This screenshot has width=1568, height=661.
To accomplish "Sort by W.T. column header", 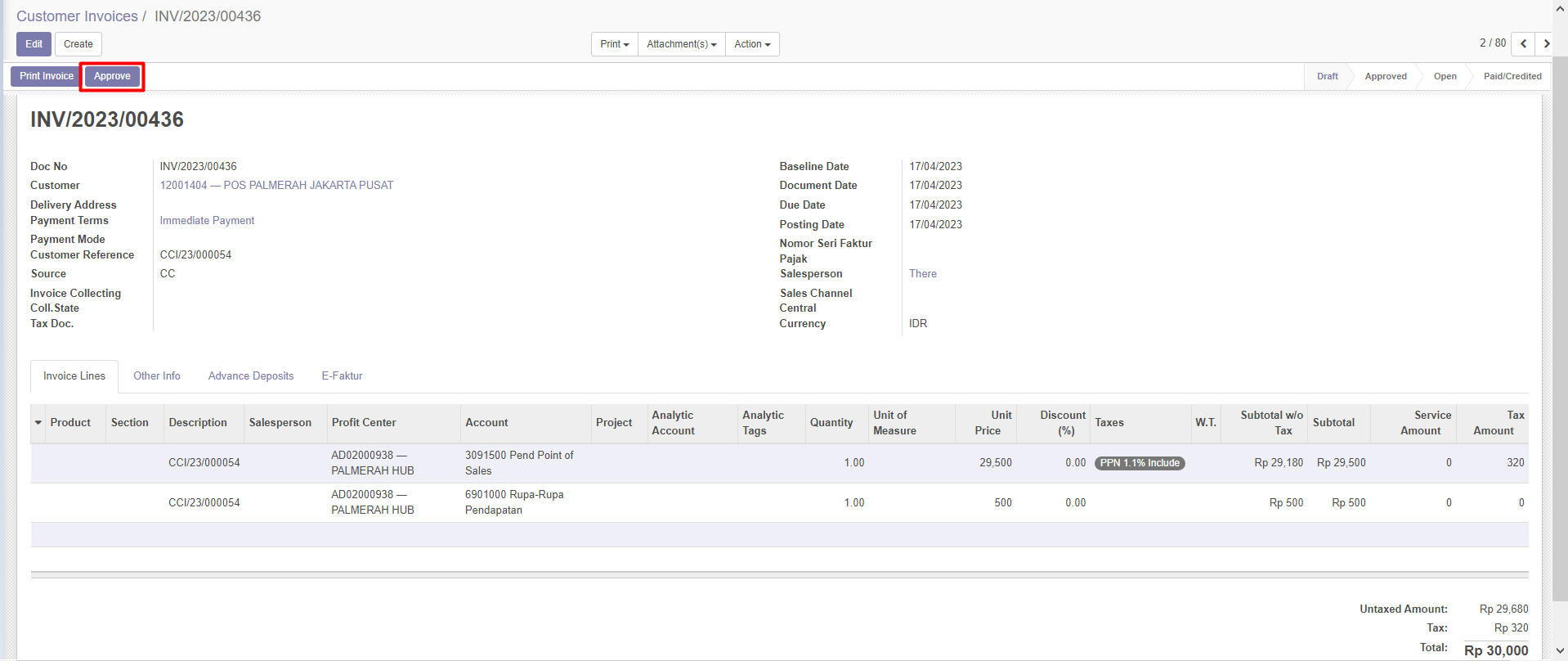I will click(x=1206, y=423).
